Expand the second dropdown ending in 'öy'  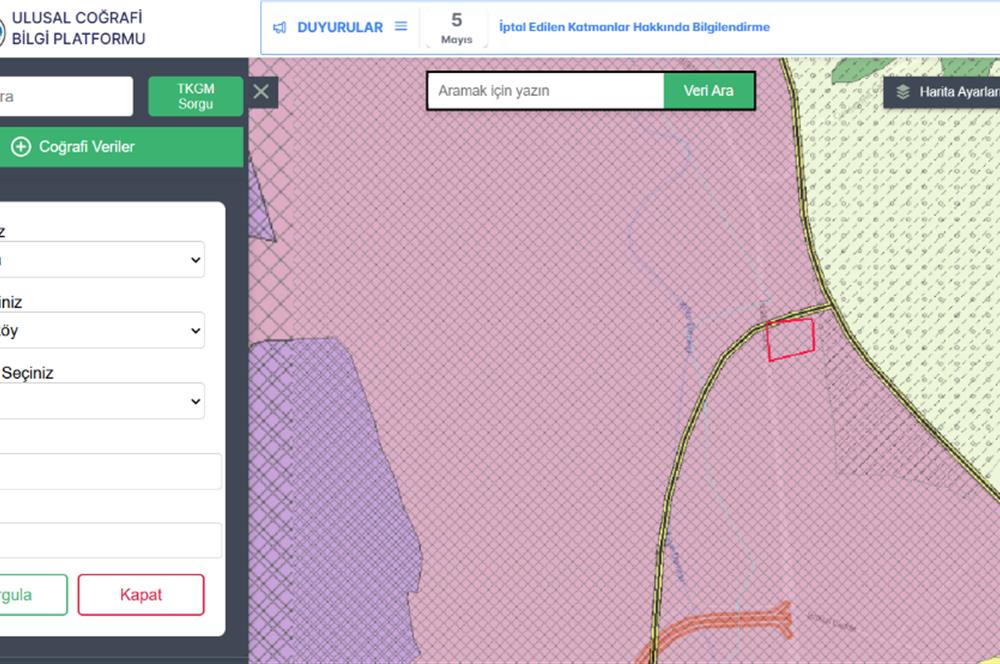[x=102, y=330]
